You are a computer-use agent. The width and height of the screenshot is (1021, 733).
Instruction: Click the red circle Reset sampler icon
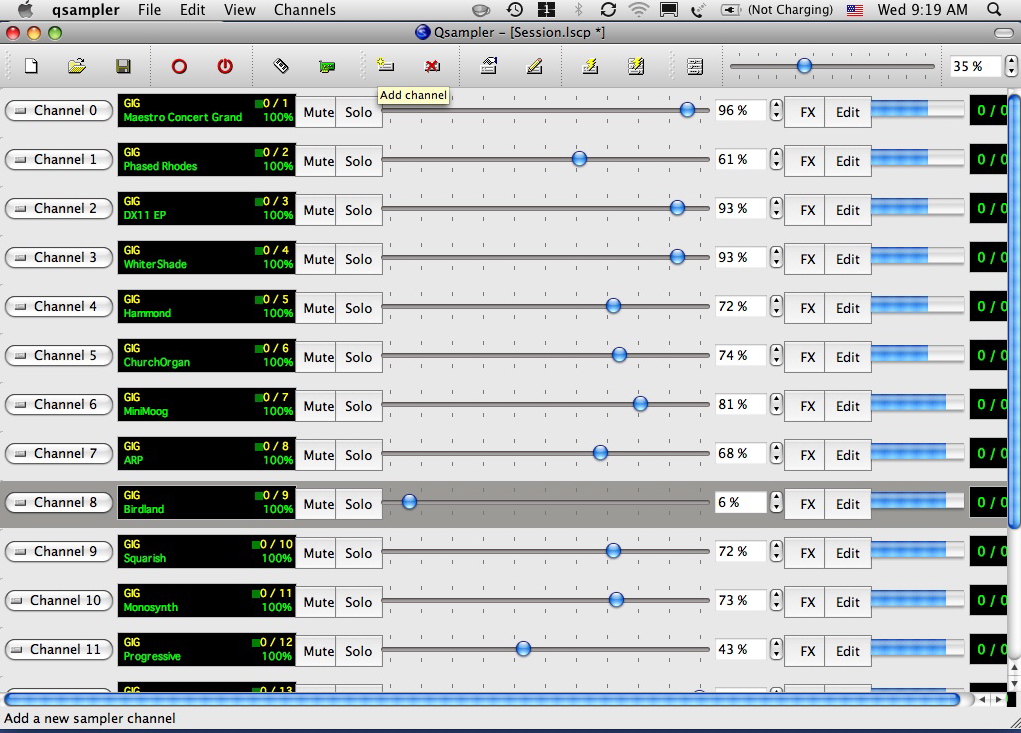(x=179, y=66)
